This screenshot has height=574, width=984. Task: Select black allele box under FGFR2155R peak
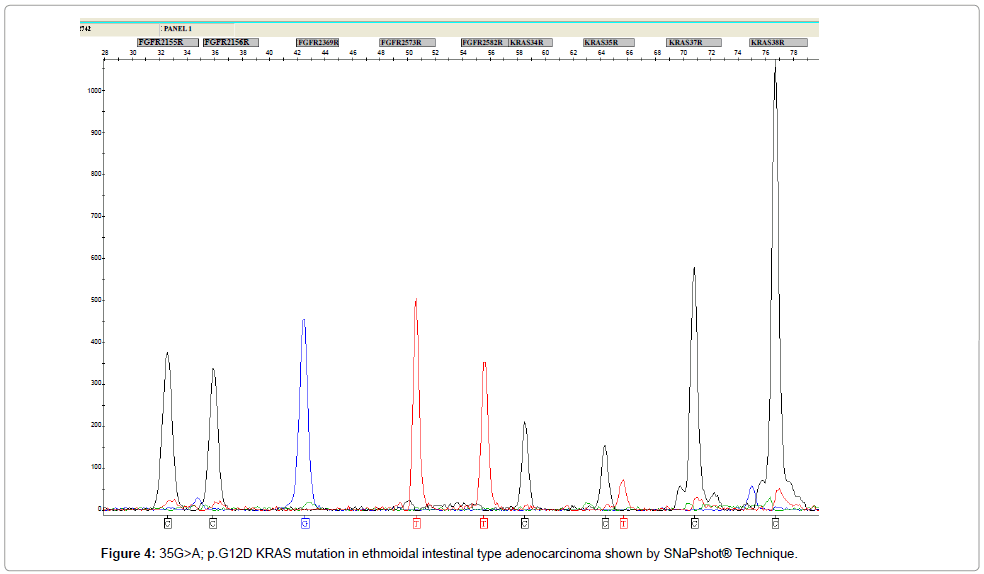[168, 523]
